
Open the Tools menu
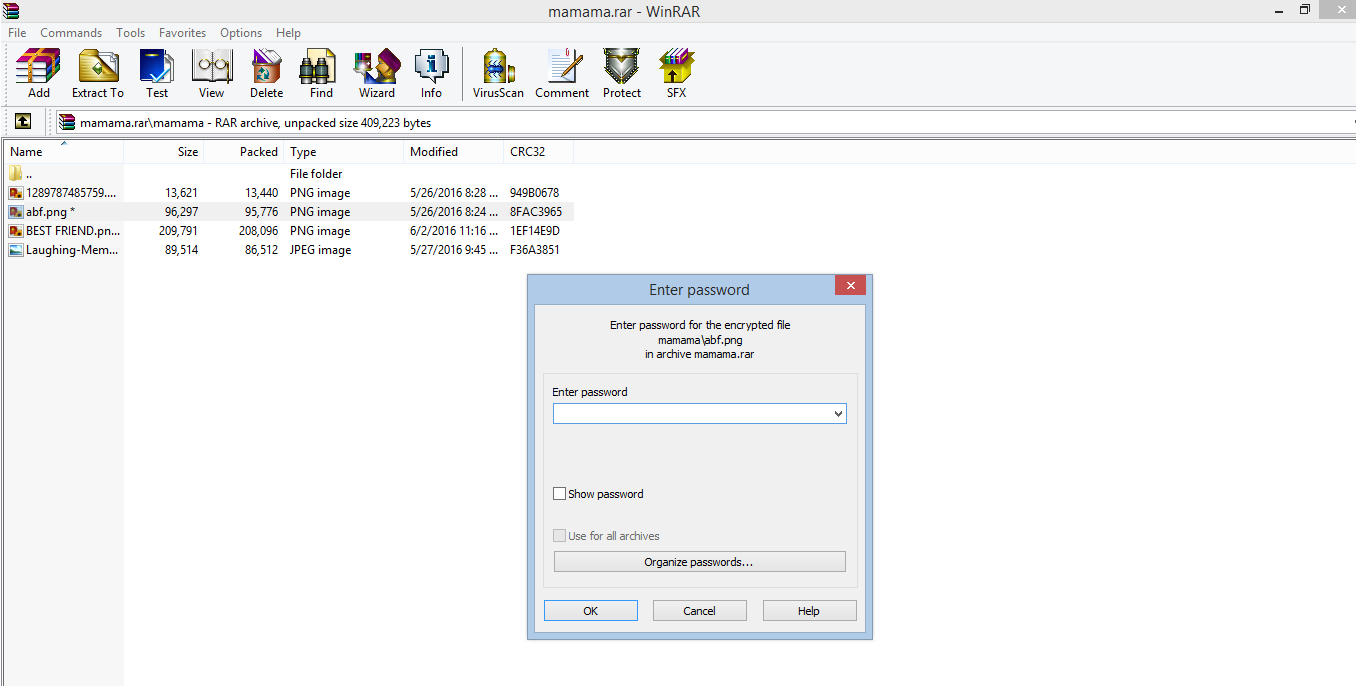(x=130, y=33)
